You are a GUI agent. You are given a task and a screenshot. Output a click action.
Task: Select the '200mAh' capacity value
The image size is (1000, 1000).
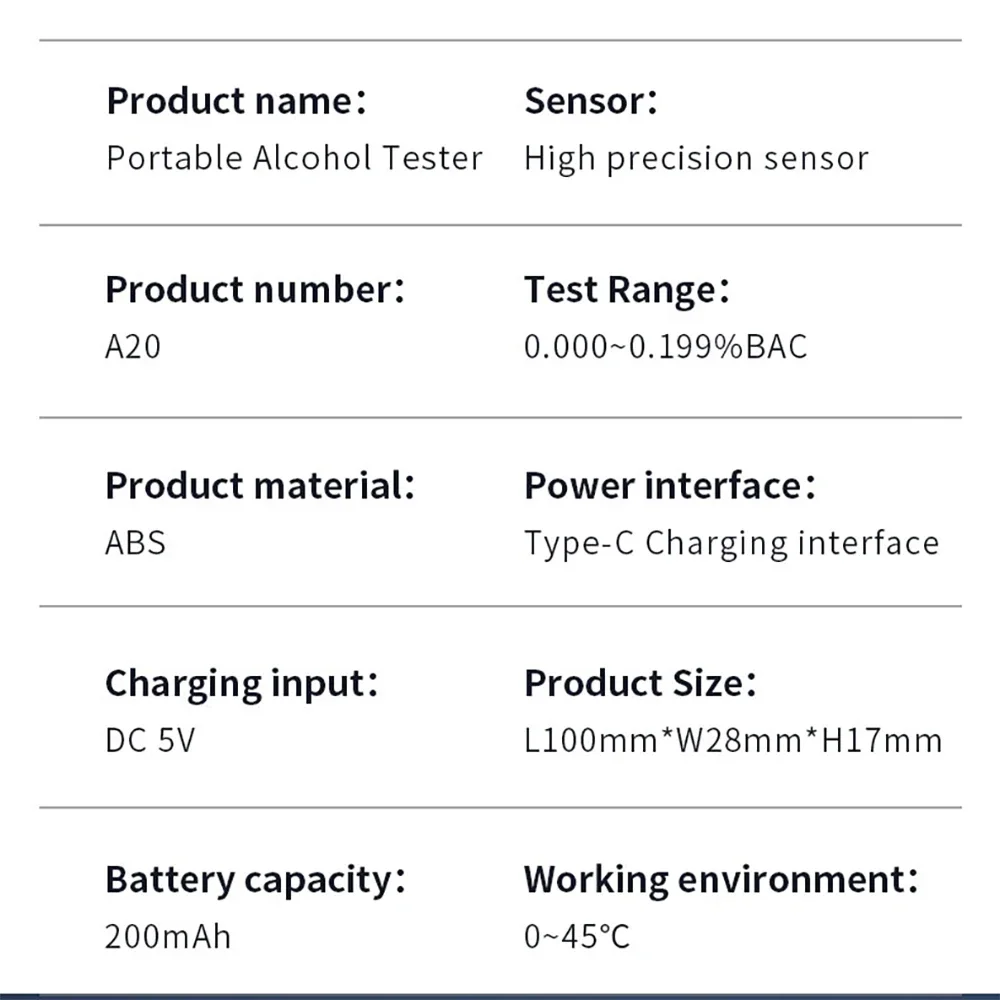point(168,937)
